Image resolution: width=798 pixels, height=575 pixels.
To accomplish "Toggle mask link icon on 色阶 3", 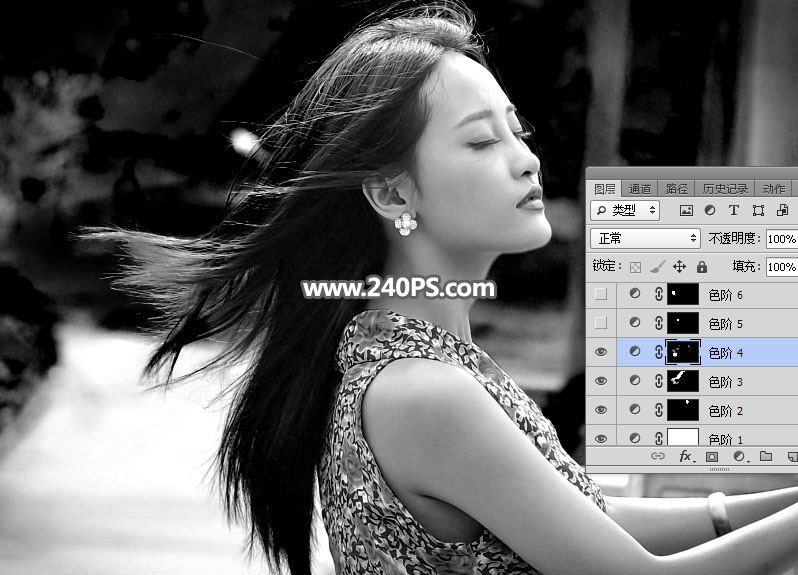I will coord(659,381).
